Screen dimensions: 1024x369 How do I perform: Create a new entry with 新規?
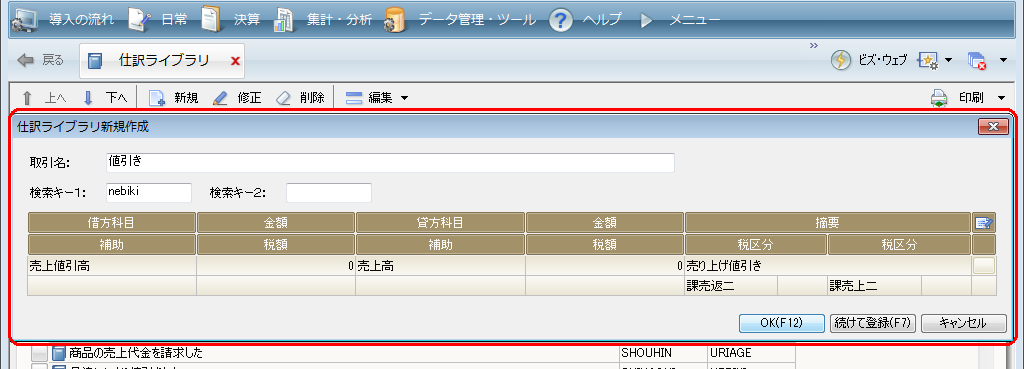point(173,99)
